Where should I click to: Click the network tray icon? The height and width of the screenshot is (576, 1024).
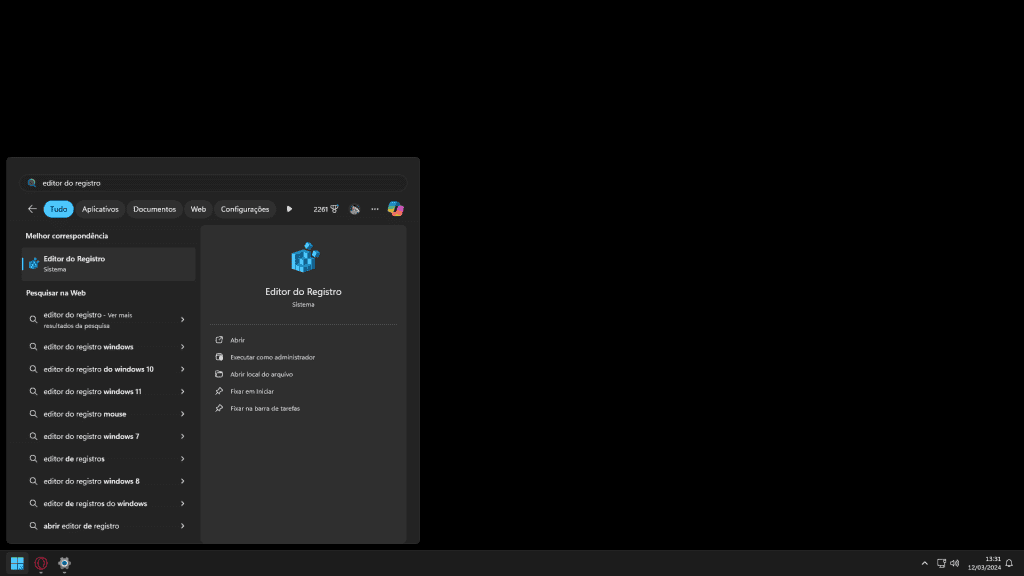(941, 563)
